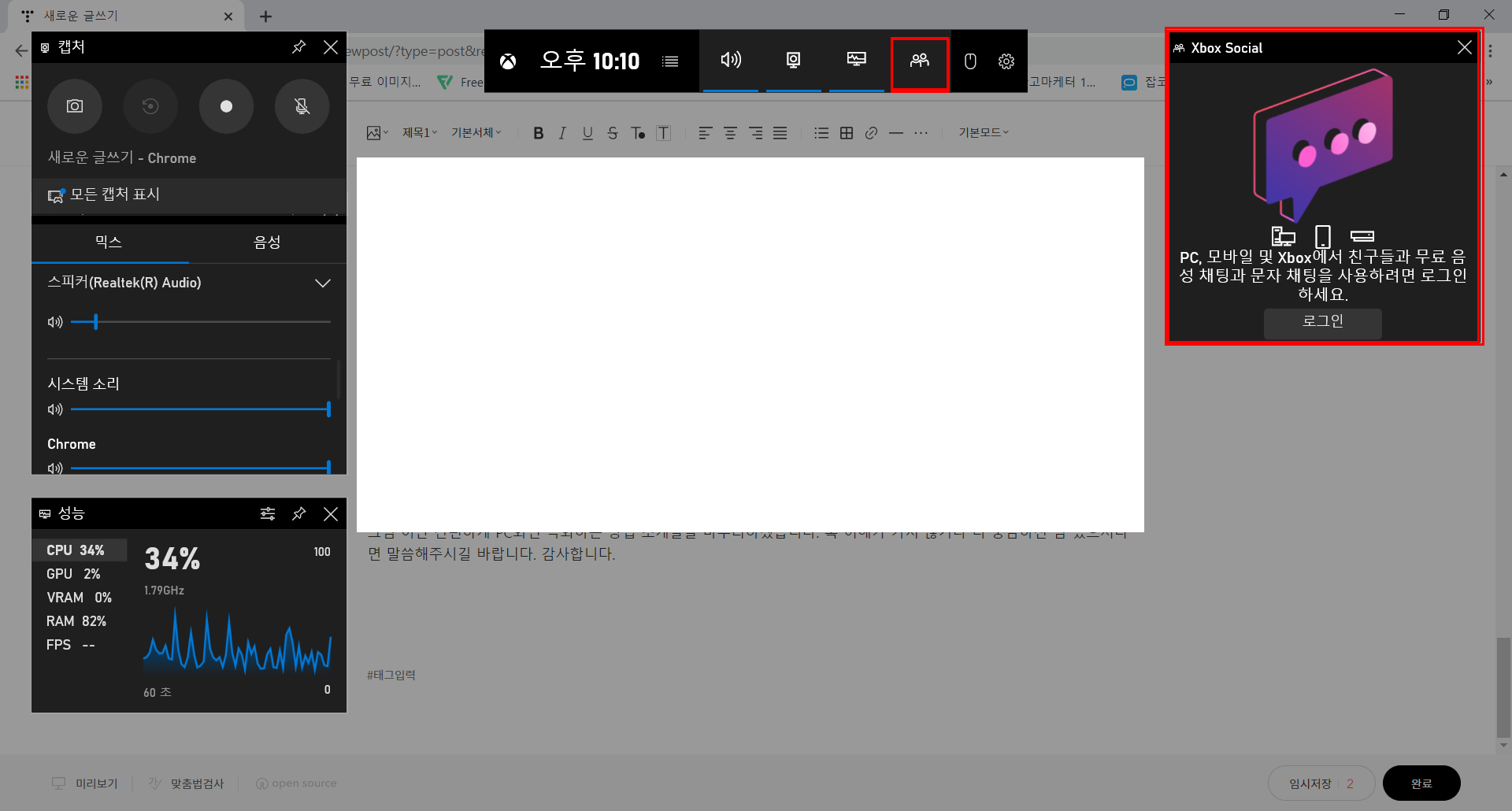Viewport: 1512px width, 811px height.
Task: Open the text background color tool
Action: [664, 133]
